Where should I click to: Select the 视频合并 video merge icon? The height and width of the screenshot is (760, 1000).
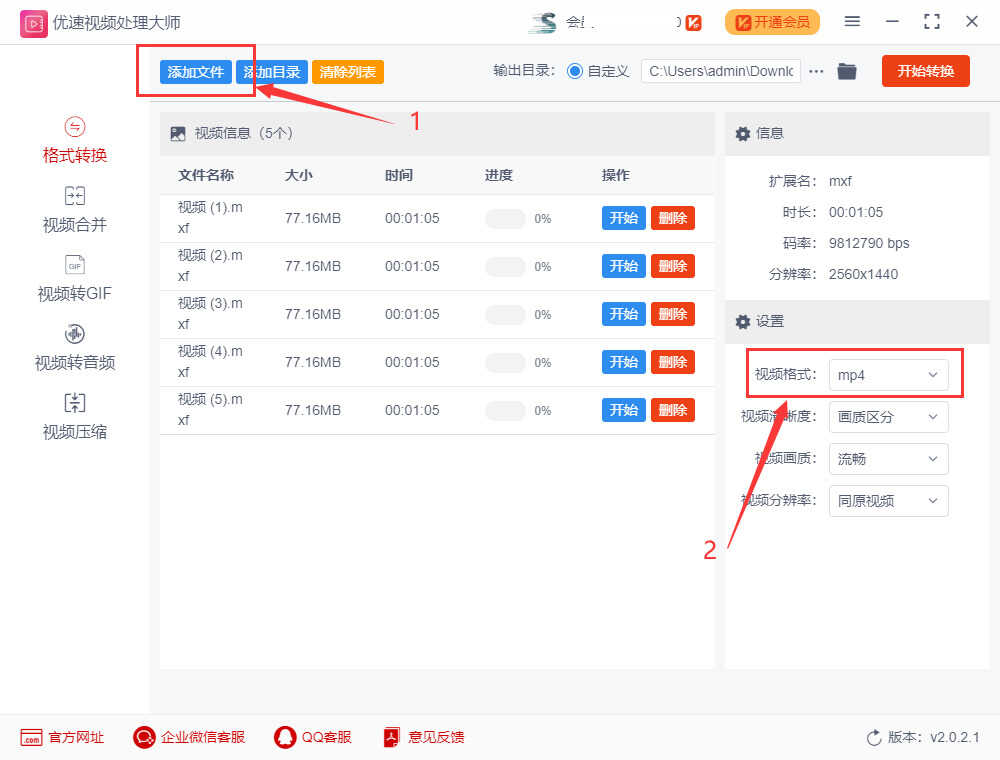[75, 196]
